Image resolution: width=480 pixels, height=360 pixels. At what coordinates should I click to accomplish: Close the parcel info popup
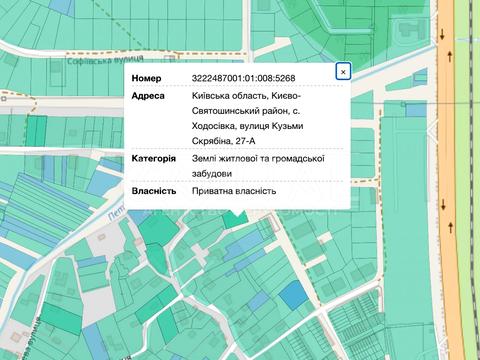343,71
